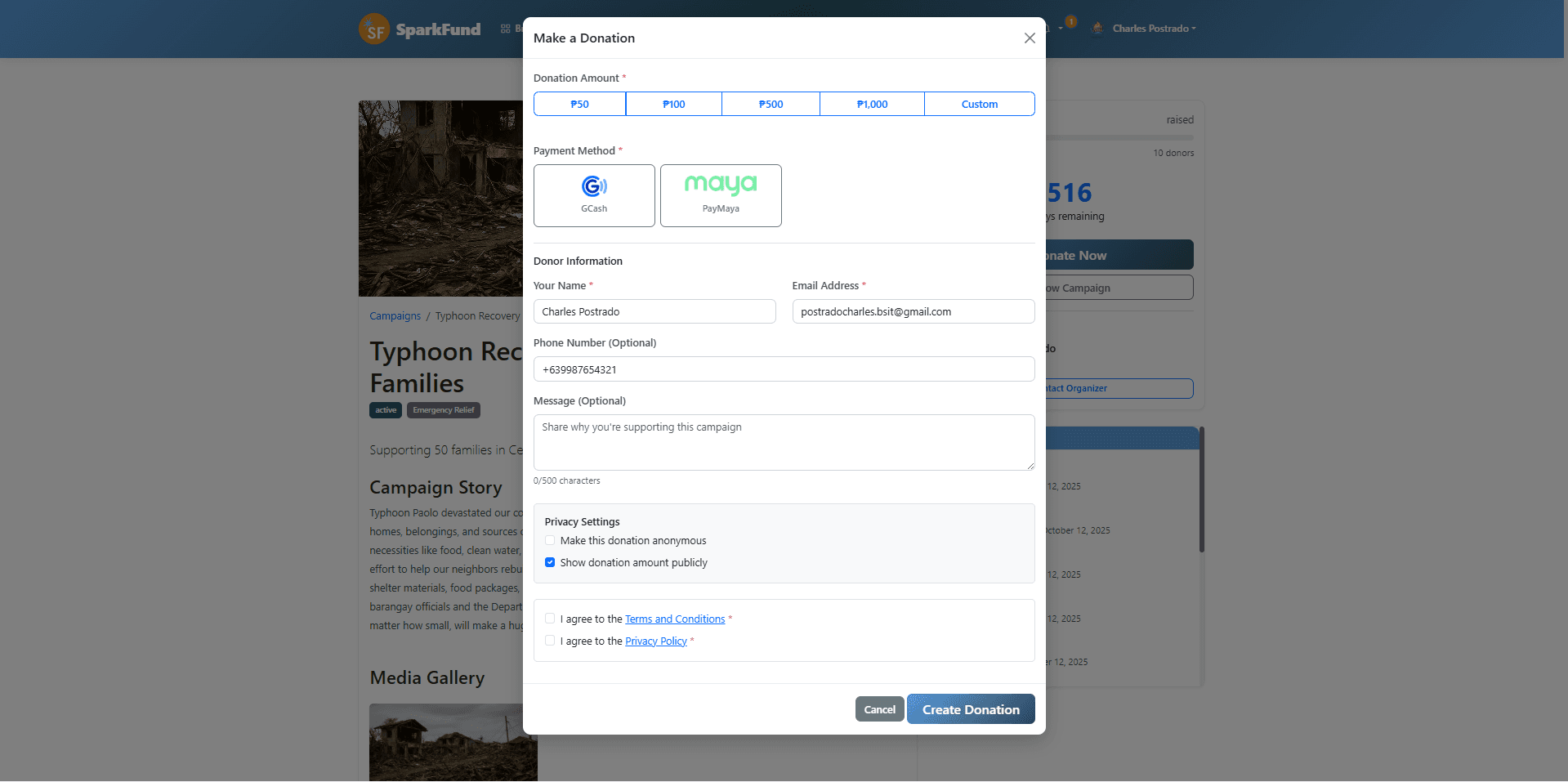1568x782 pixels.
Task: Click the dashboard grid icon in navbar
Action: (506, 29)
